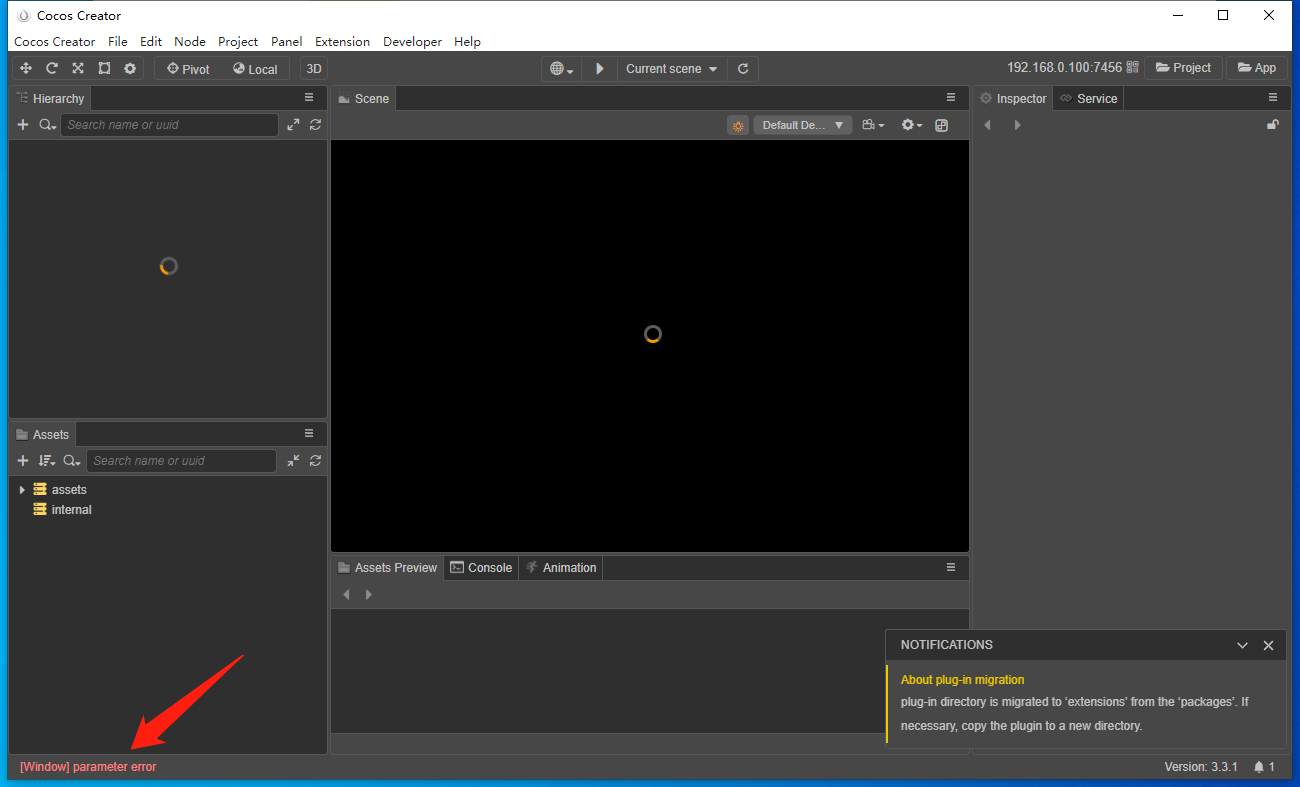Viewport: 1300px width, 787px height.
Task: Refresh the Assets panel
Action: click(x=315, y=461)
